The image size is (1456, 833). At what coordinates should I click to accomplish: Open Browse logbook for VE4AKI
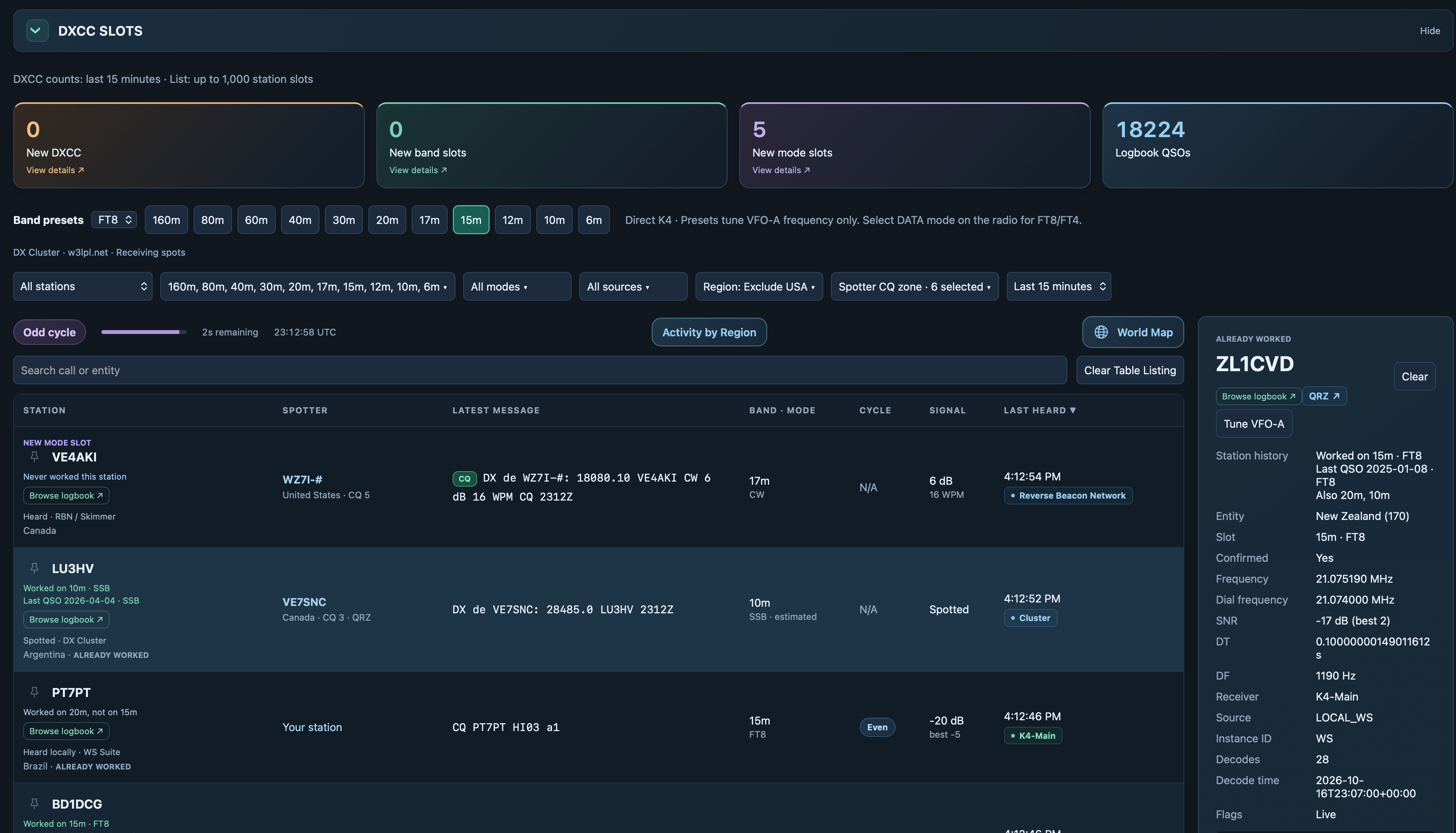point(66,496)
